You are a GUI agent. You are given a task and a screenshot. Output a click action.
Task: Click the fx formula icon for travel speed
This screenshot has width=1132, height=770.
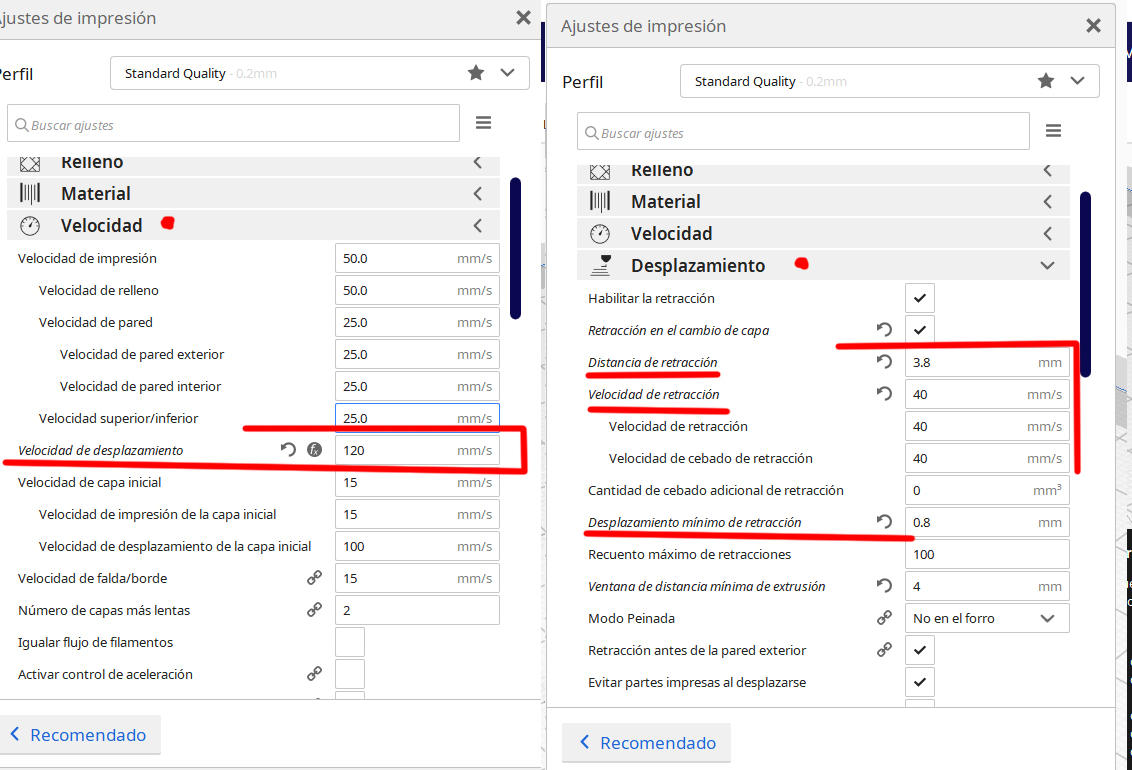pos(314,450)
